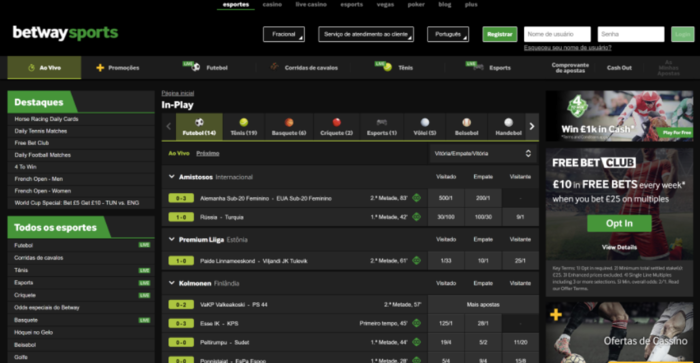Bet 30/100 on Rússia to win

446,217
